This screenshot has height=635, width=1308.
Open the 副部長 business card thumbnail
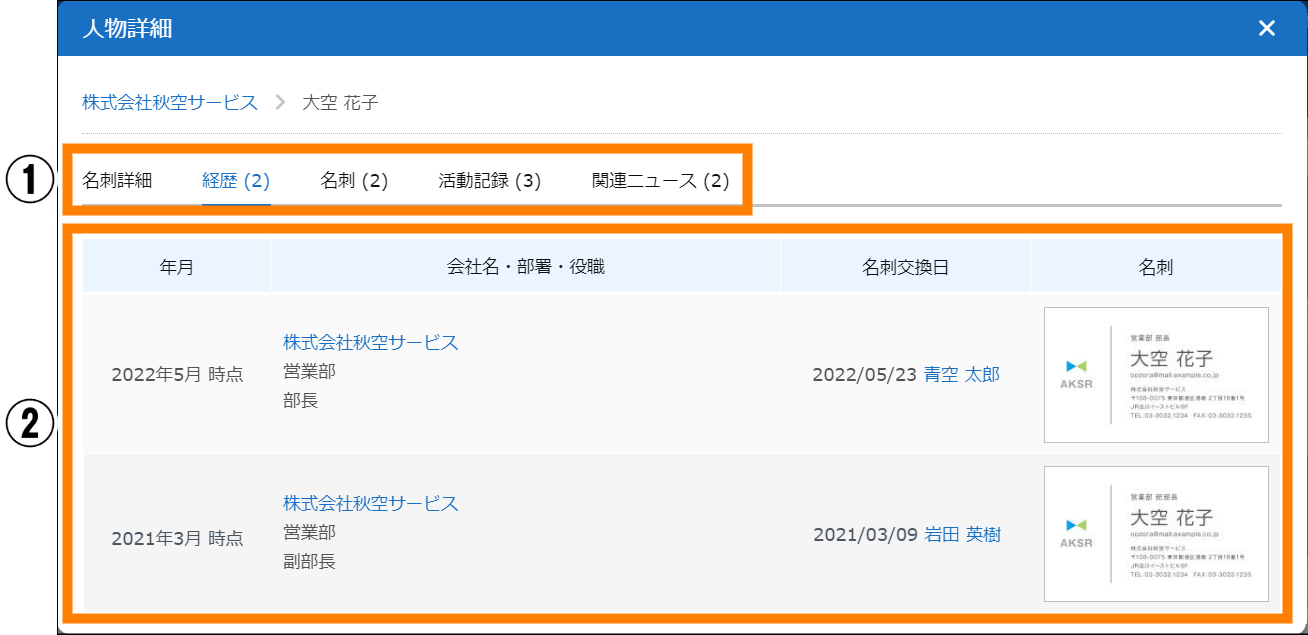coord(1156,534)
